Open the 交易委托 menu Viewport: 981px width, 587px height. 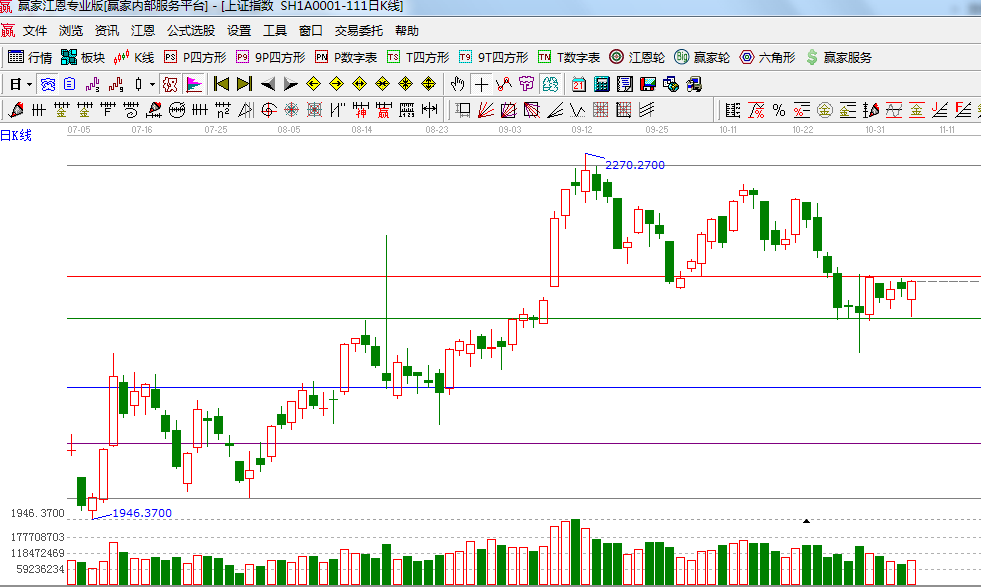[x=358, y=31]
